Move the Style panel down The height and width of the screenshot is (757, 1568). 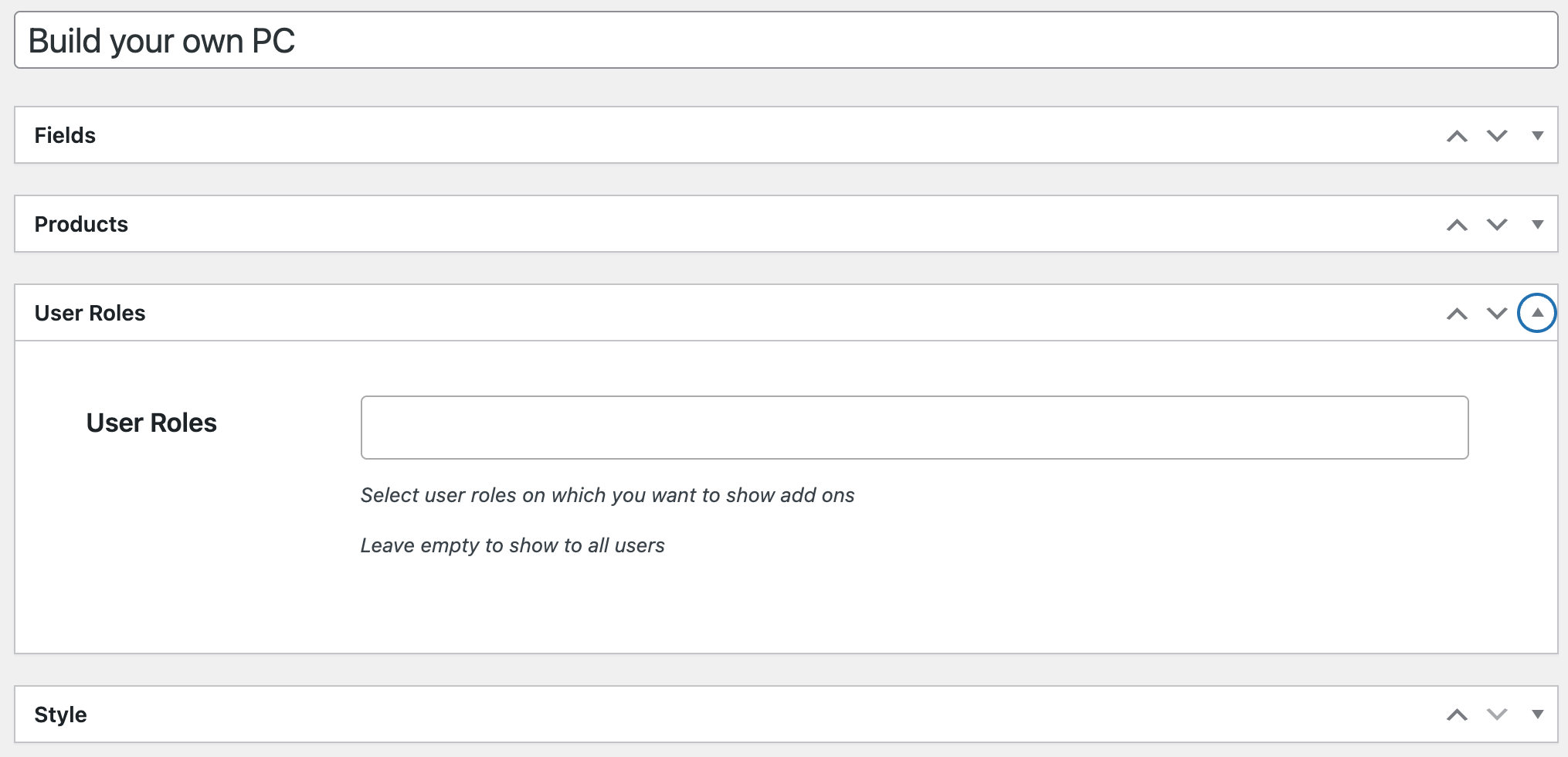pyautogui.click(x=1496, y=714)
